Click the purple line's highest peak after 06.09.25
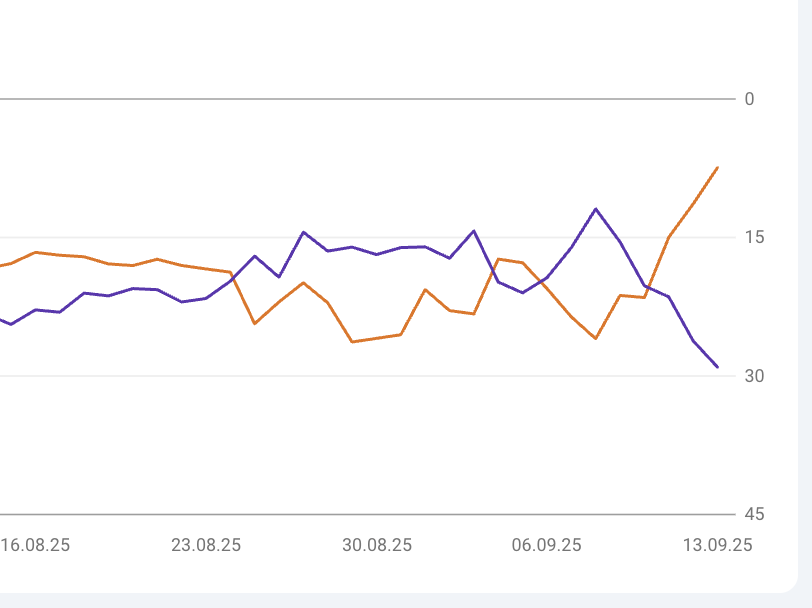The height and width of the screenshot is (608, 812). (x=596, y=209)
